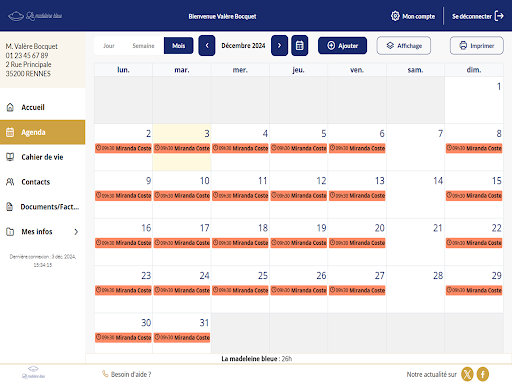This screenshot has width=512, height=384.
Task: Click the Mon compte link
Action: click(x=413, y=16)
